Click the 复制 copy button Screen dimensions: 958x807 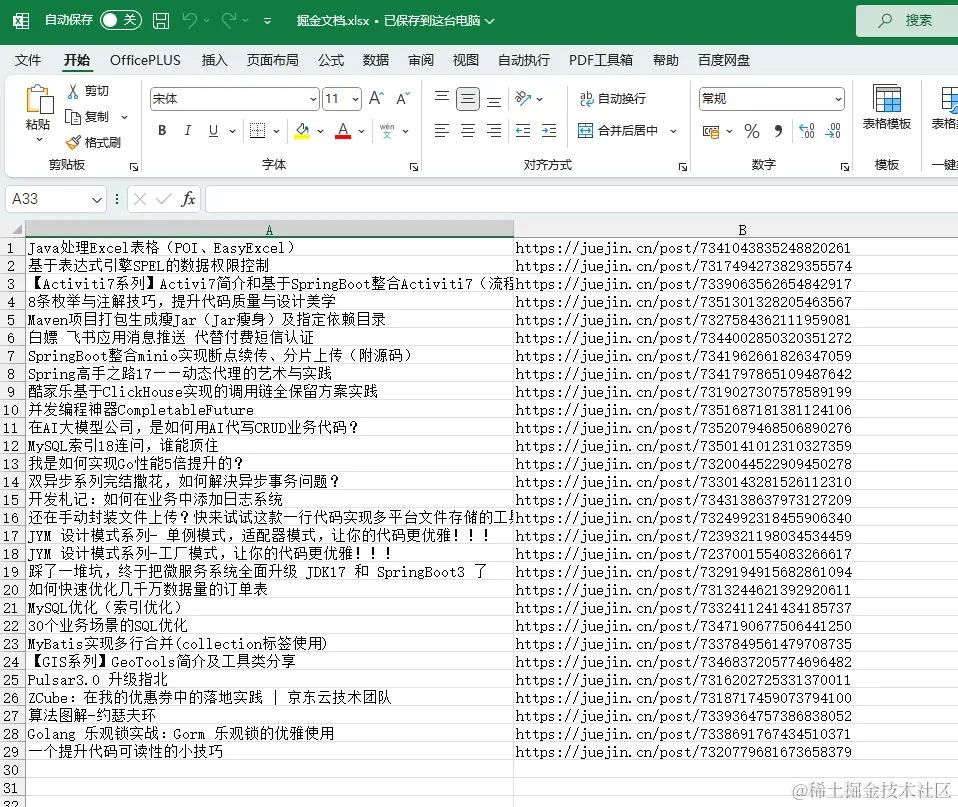pyautogui.click(x=87, y=117)
